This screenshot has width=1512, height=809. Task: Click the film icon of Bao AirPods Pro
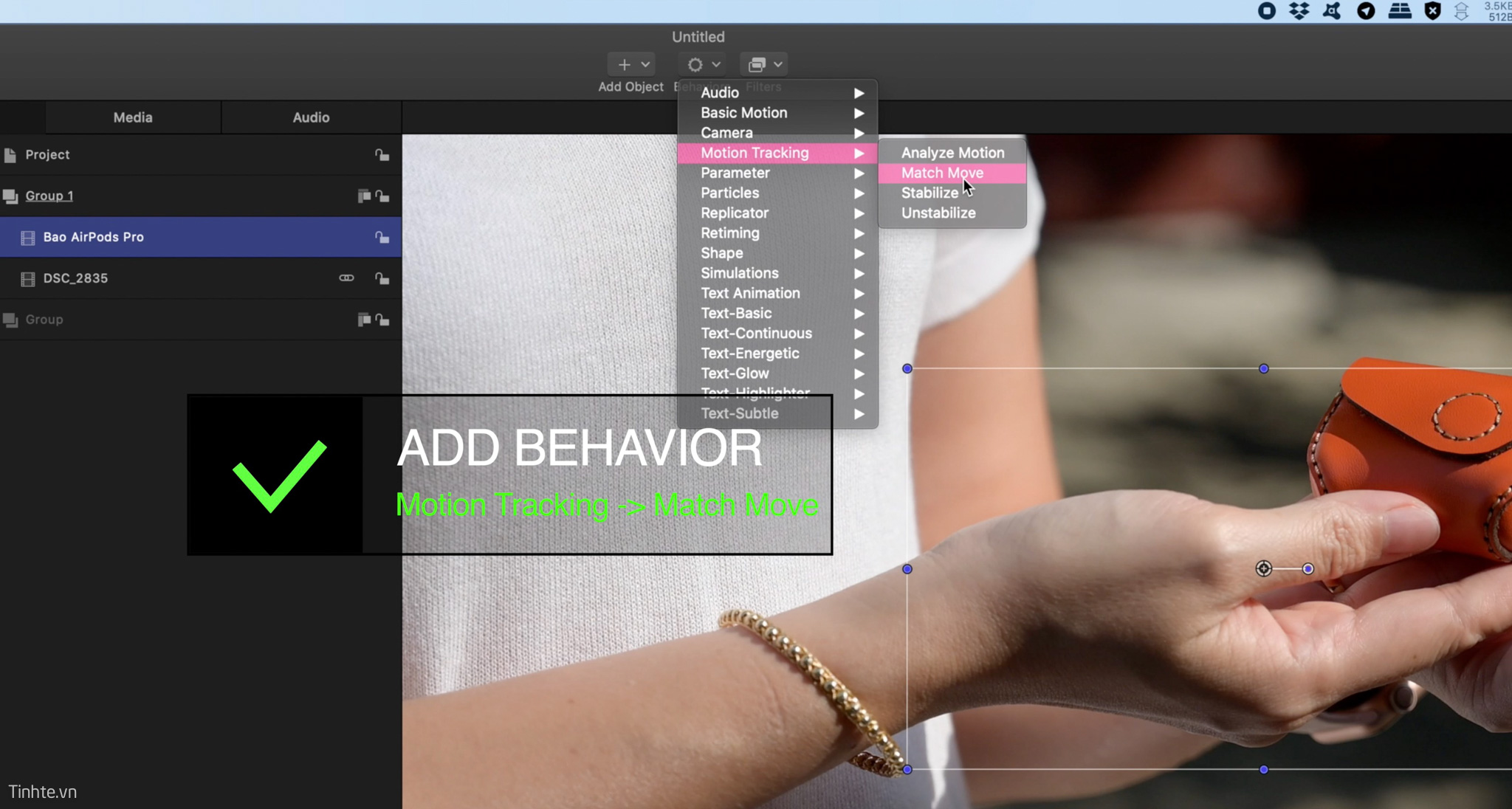[28, 238]
